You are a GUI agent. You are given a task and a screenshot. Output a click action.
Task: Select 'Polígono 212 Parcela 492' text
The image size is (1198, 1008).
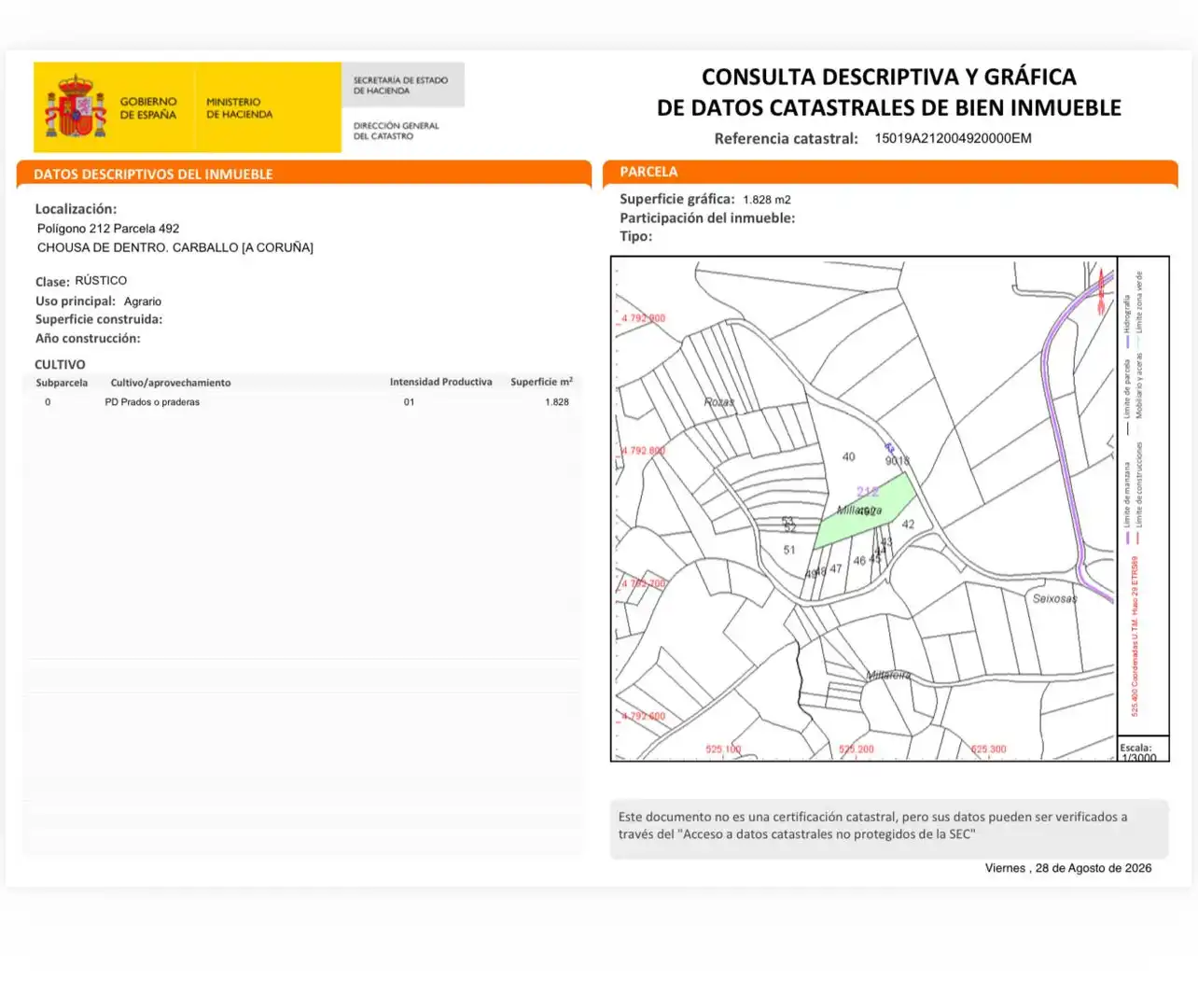[x=108, y=228]
